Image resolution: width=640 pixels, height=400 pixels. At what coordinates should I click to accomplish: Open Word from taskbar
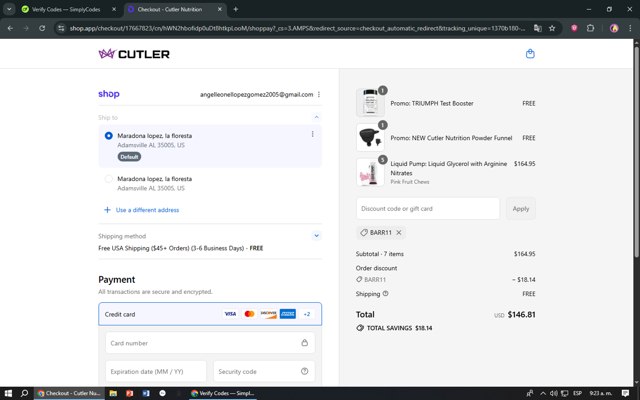tap(146, 393)
